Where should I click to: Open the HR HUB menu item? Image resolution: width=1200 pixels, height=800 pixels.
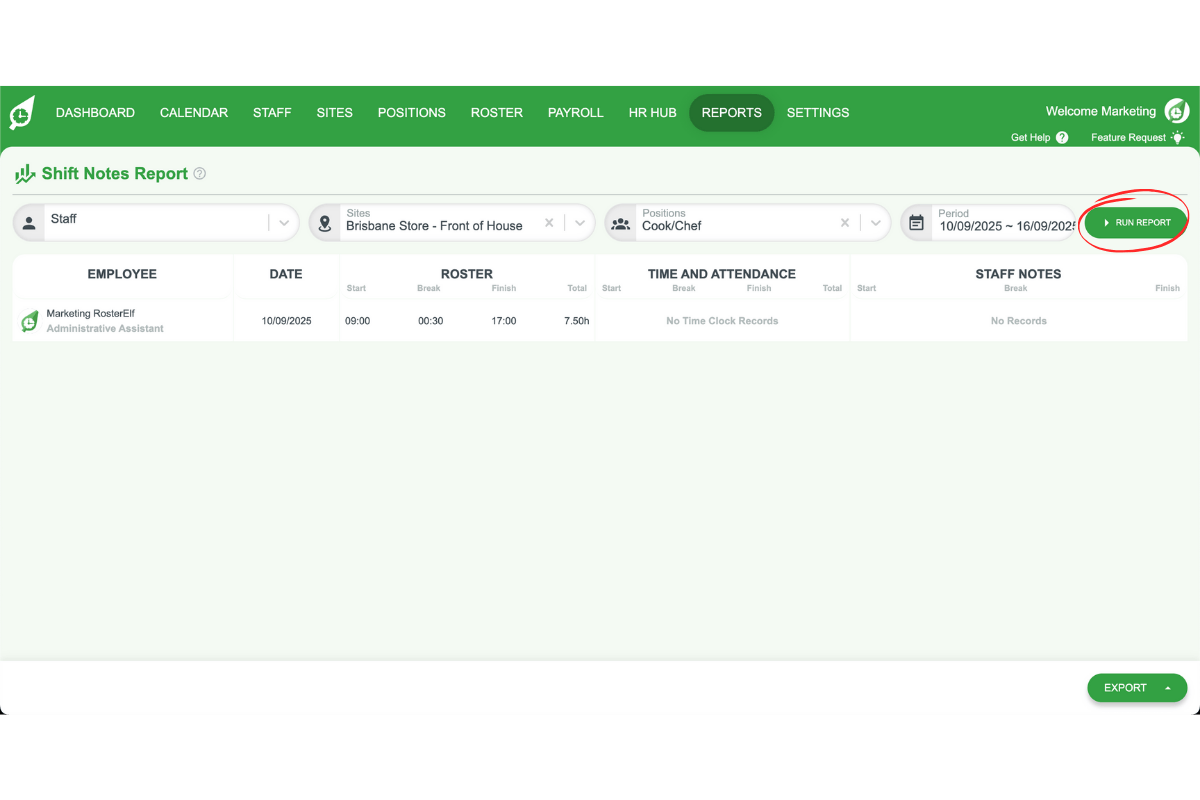coord(652,112)
